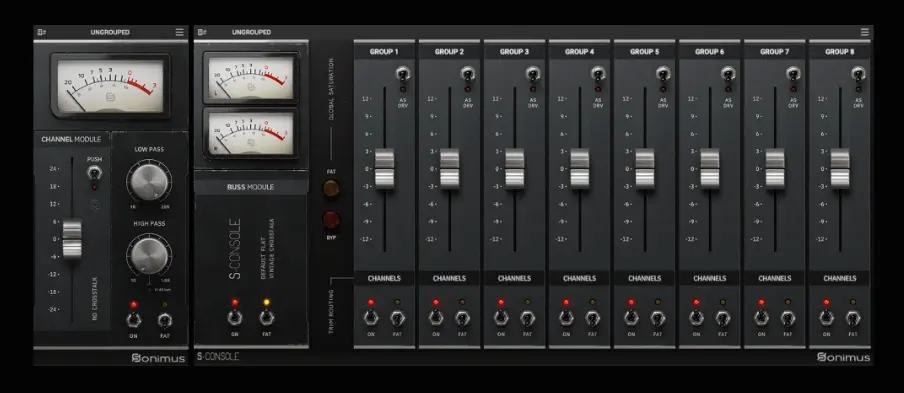Viewport: 904px width, 393px height.
Task: Open hamburger menu in Channel Module window
Action: (x=180, y=32)
